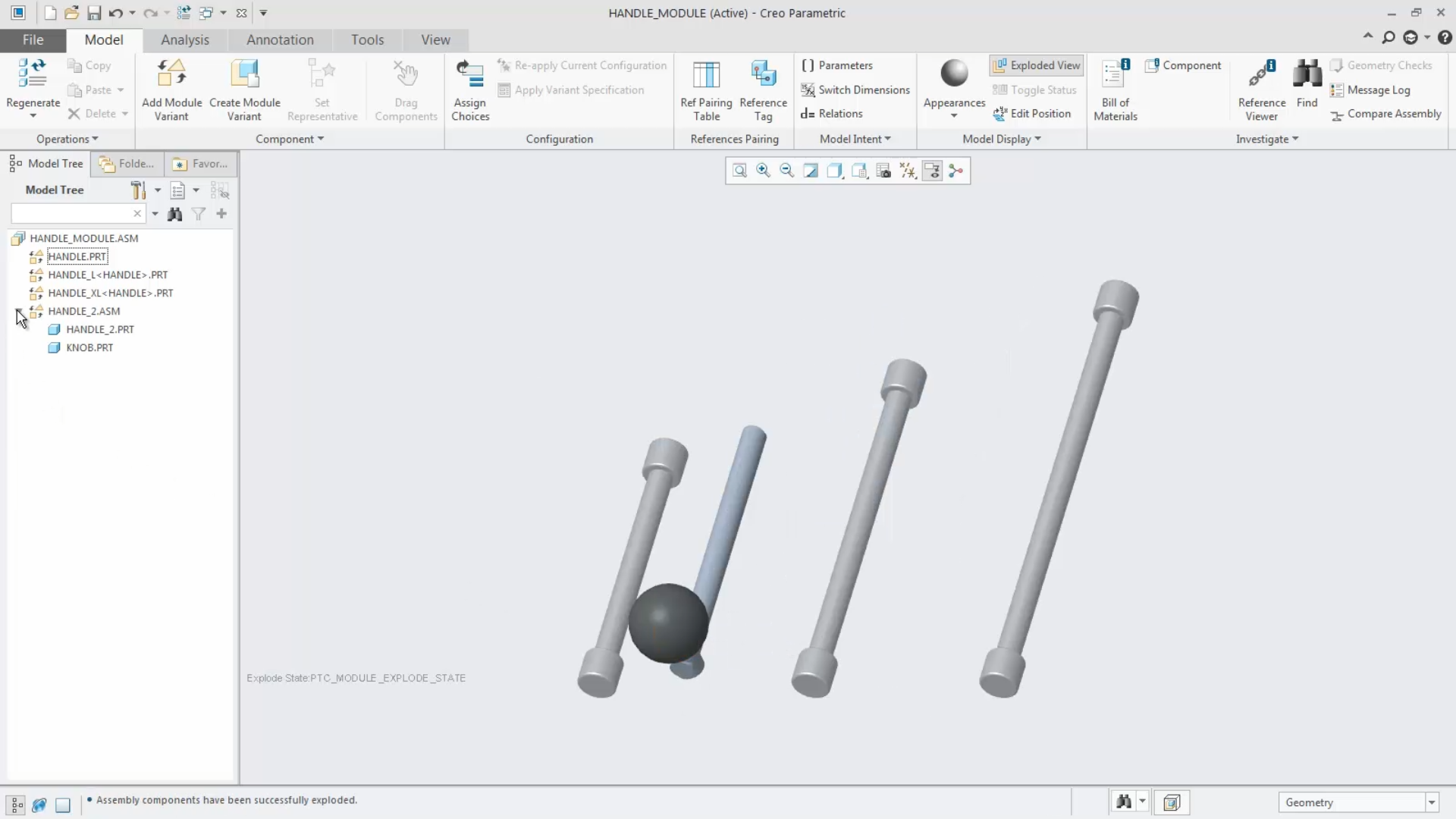This screenshot has height=819, width=1456.
Task: Open the File menu
Action: (32, 39)
